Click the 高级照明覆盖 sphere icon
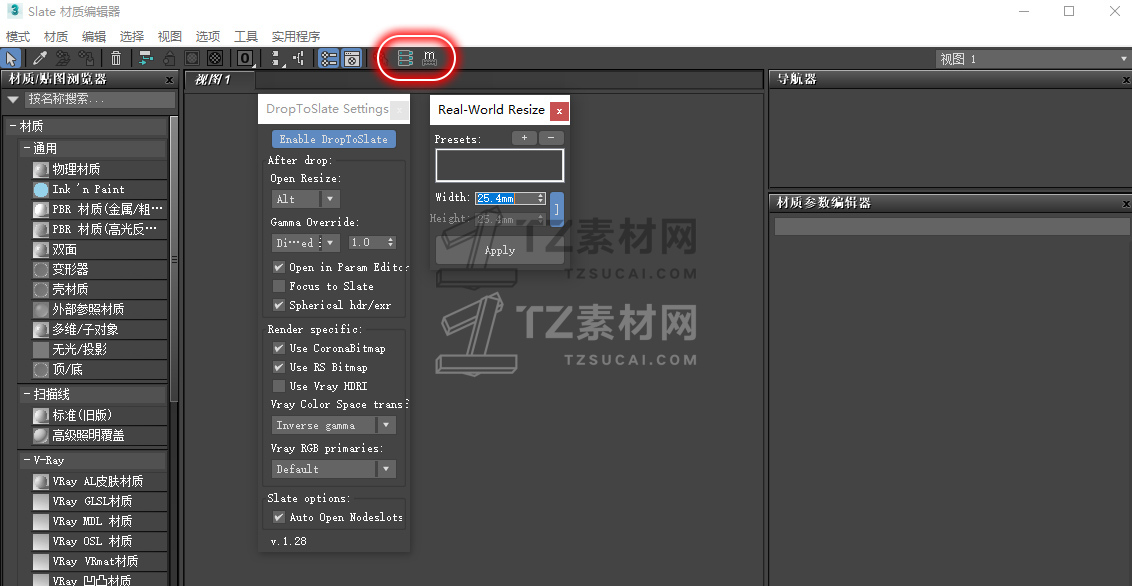 [x=41, y=436]
